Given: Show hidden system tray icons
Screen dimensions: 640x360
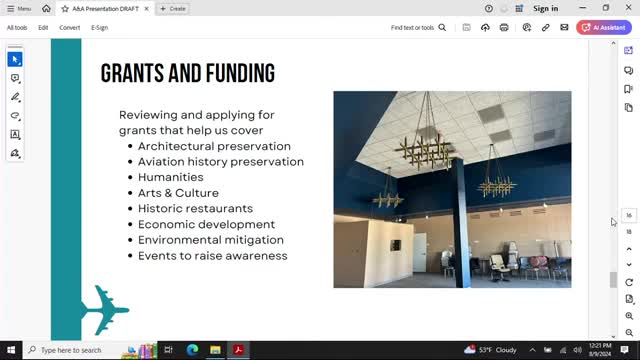Looking at the screenshot, I should (x=532, y=350).
